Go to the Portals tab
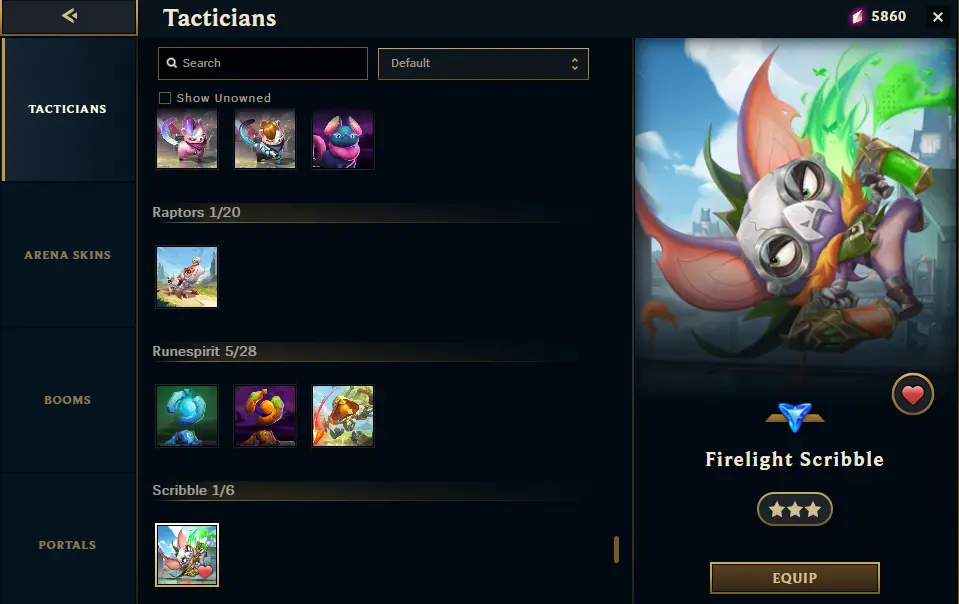This screenshot has width=959, height=604. pos(67,545)
